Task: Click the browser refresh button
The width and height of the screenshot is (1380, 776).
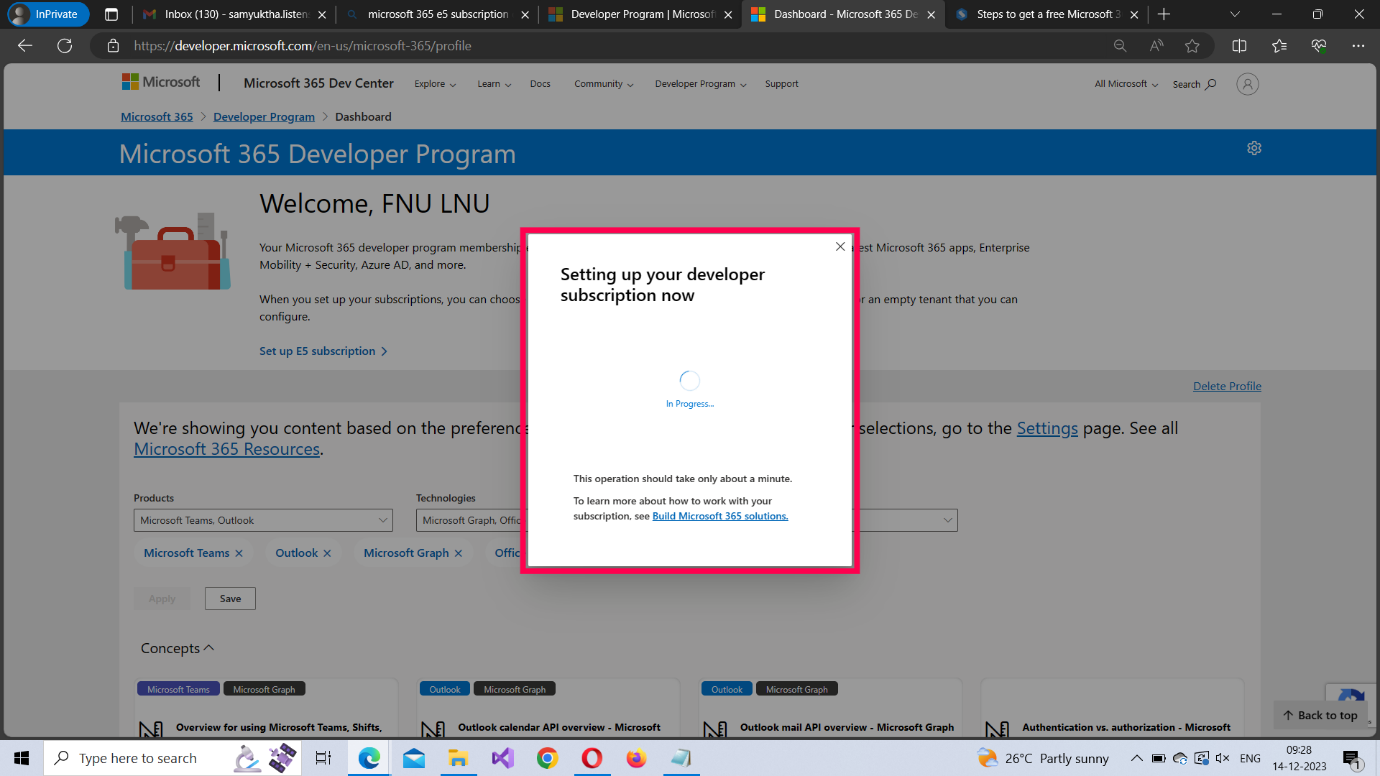Action: click(65, 46)
